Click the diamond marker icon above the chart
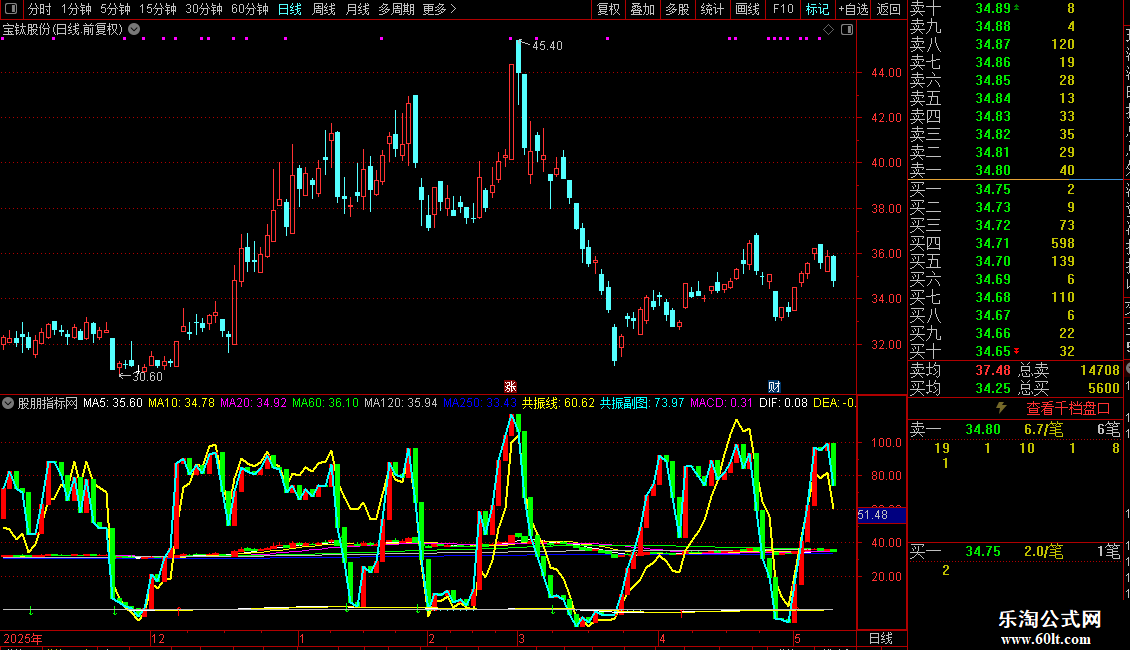1130x650 pixels. tap(829, 30)
